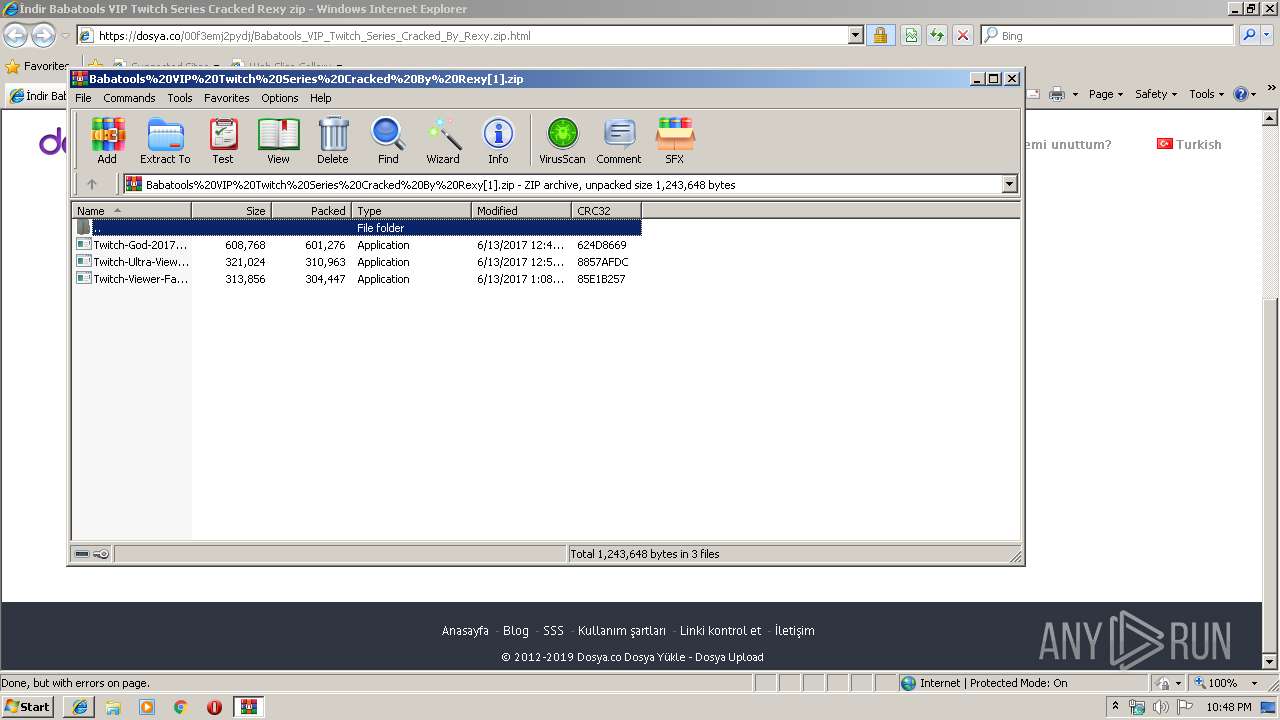Open the View toolbar icon
Screen dimensions: 1280x720
(278, 140)
